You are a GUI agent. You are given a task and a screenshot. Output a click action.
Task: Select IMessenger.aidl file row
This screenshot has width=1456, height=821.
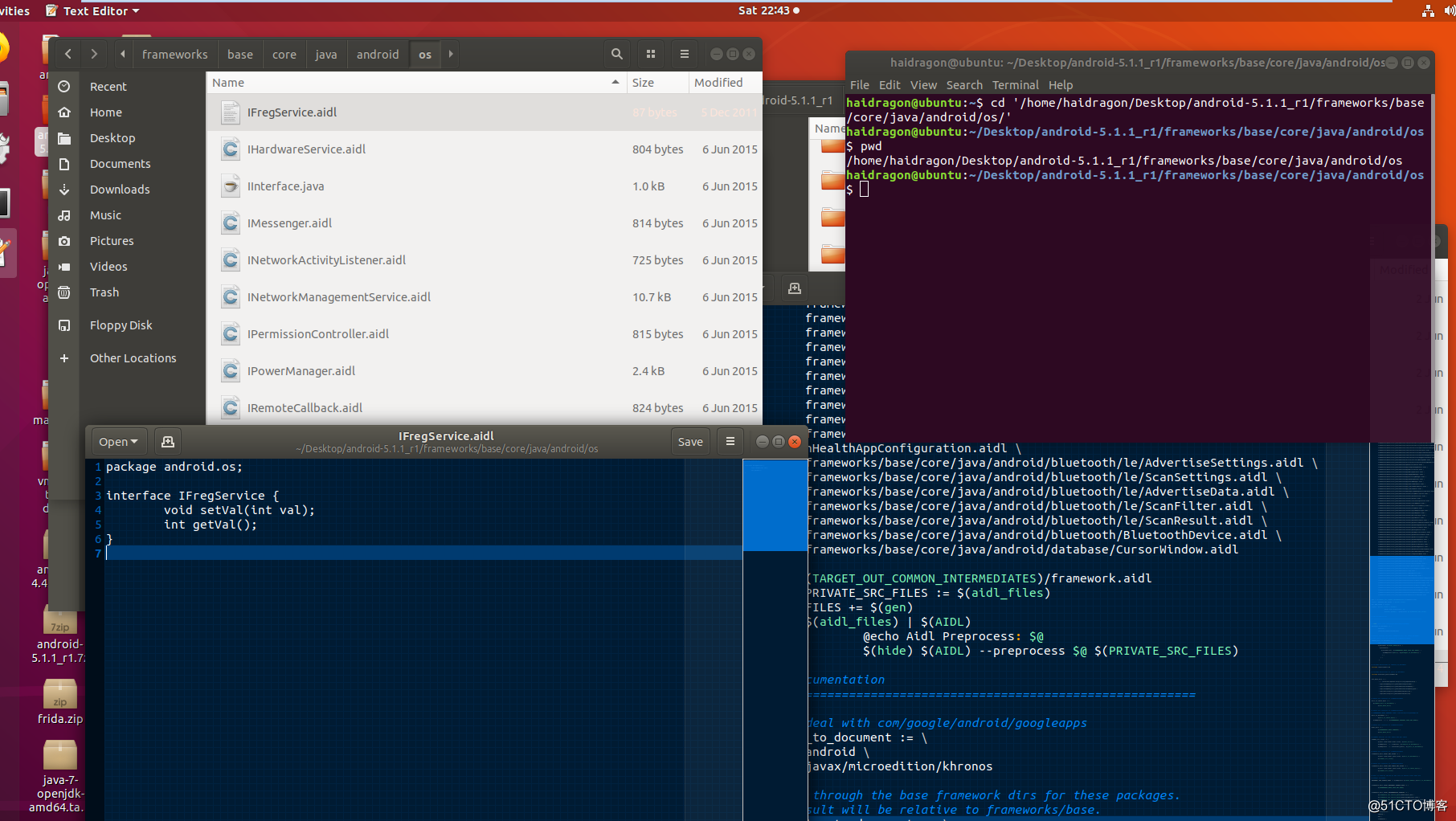click(484, 223)
